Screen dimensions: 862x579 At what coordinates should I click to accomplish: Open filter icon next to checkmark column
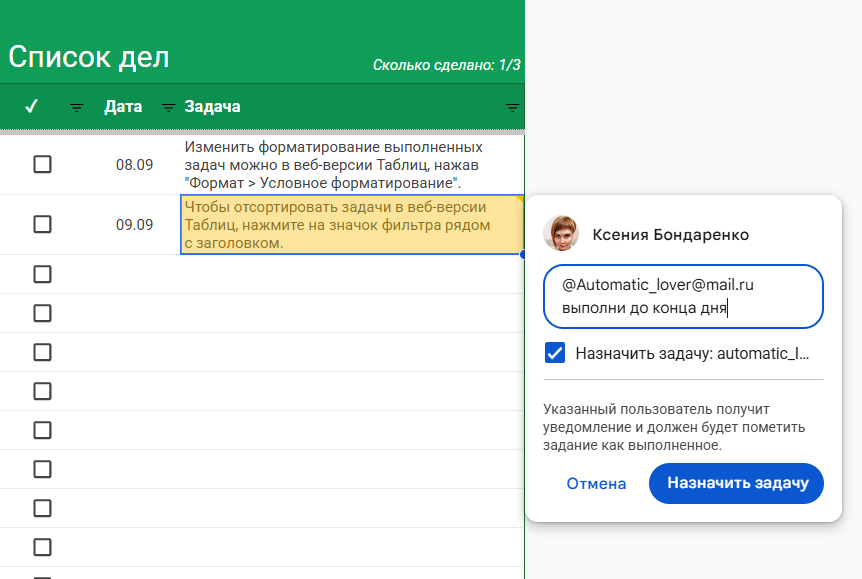(x=76, y=107)
